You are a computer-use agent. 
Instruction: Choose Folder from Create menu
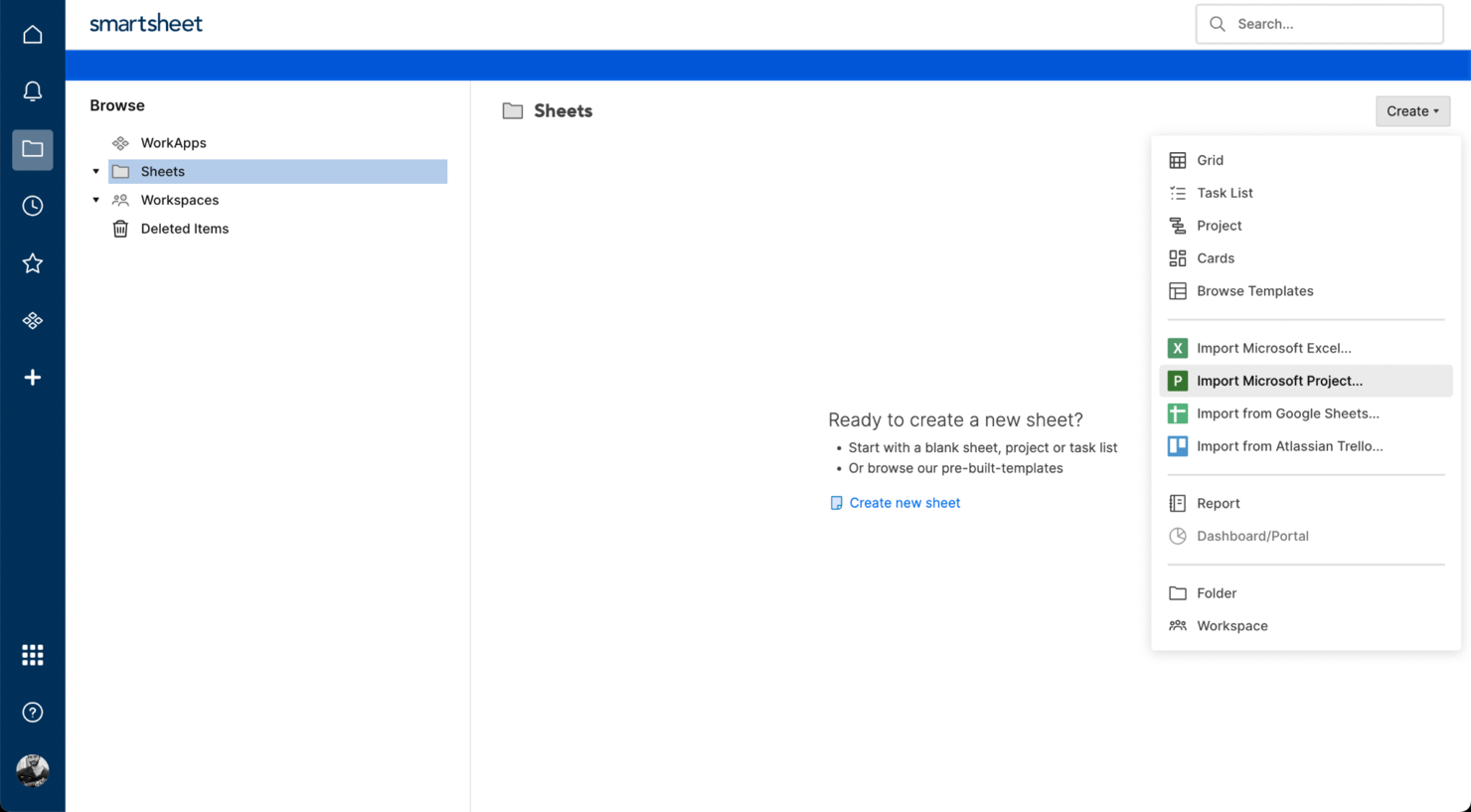(x=1306, y=593)
